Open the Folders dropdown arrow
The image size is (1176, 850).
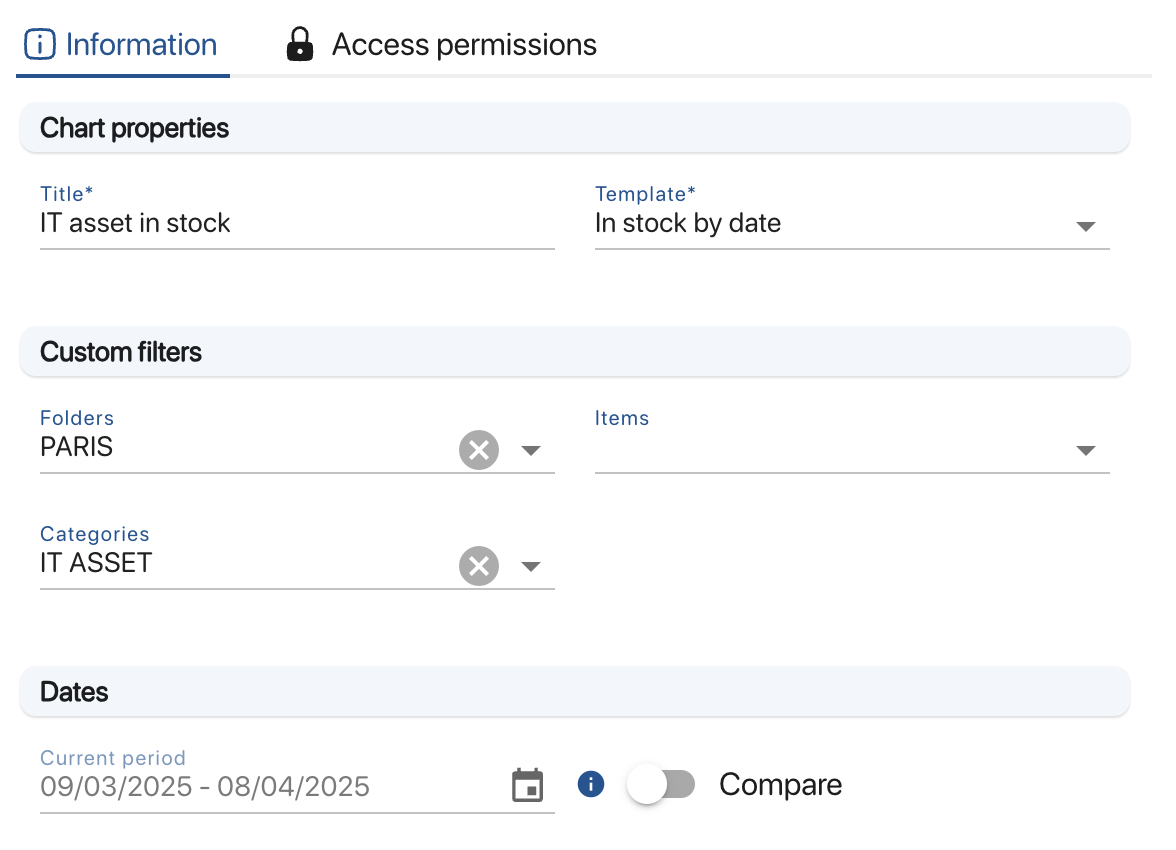531,450
